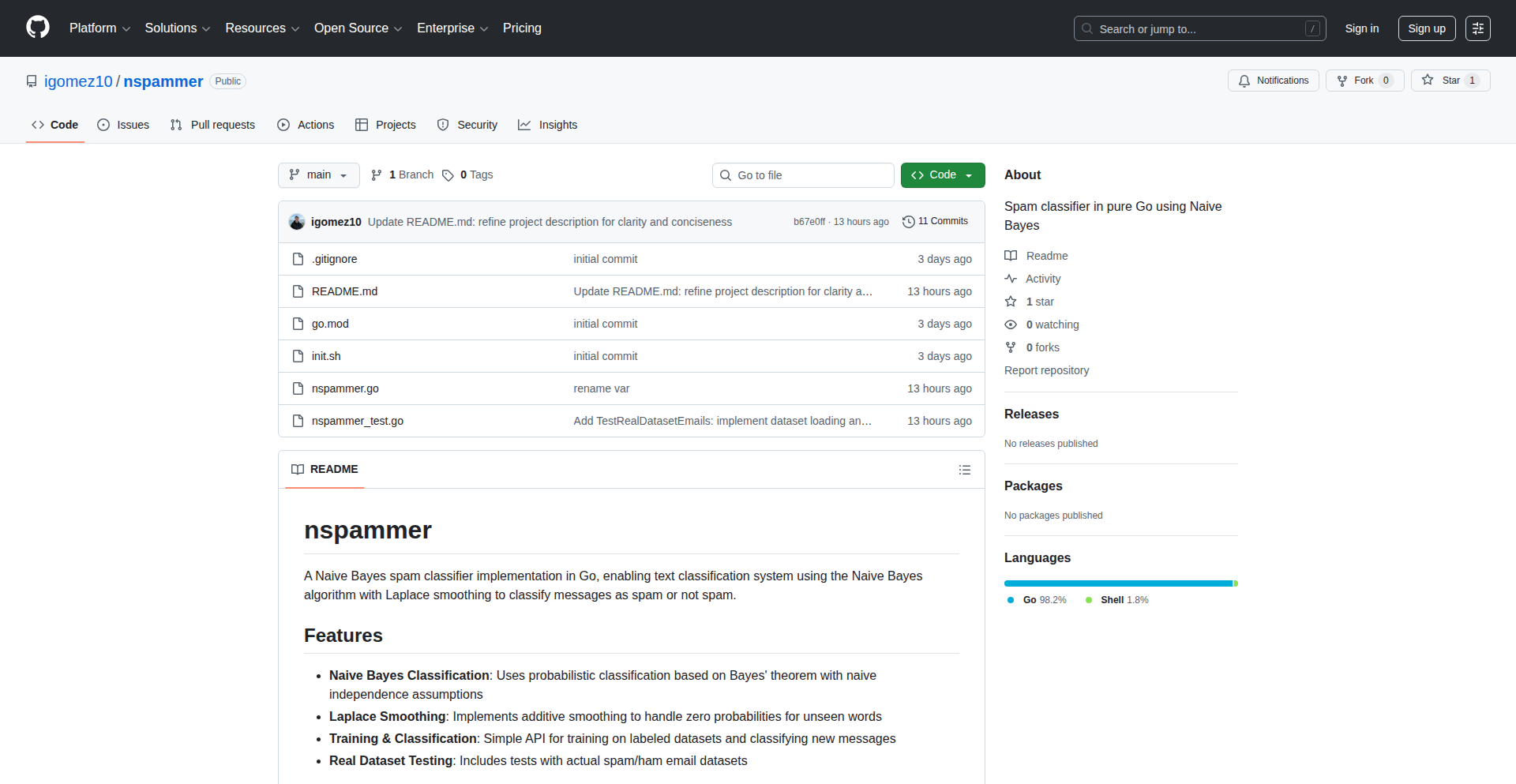Image resolution: width=1516 pixels, height=784 pixels.
Task: Open the nspammer.go file
Action: pos(345,388)
